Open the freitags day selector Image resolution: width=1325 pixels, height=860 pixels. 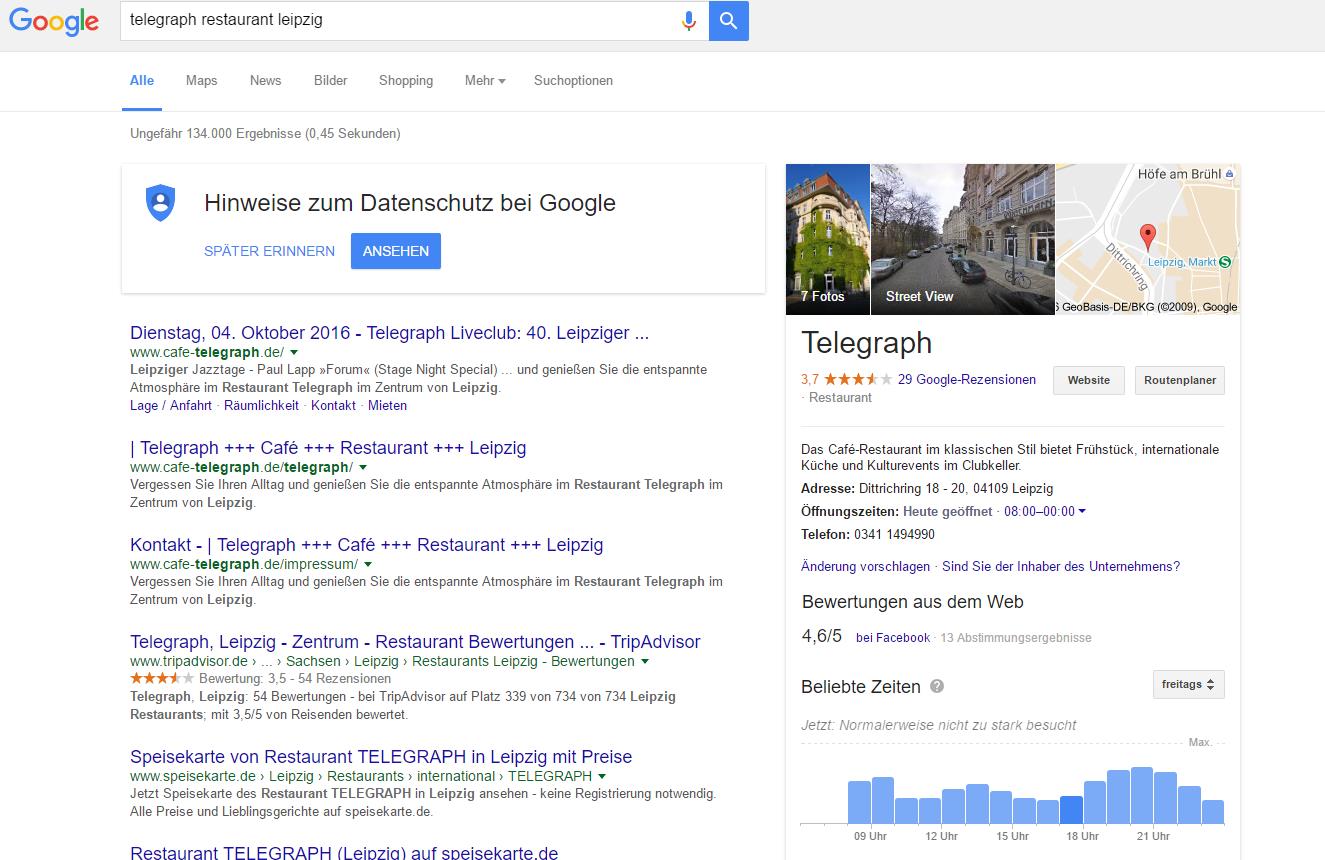pyautogui.click(x=1188, y=685)
